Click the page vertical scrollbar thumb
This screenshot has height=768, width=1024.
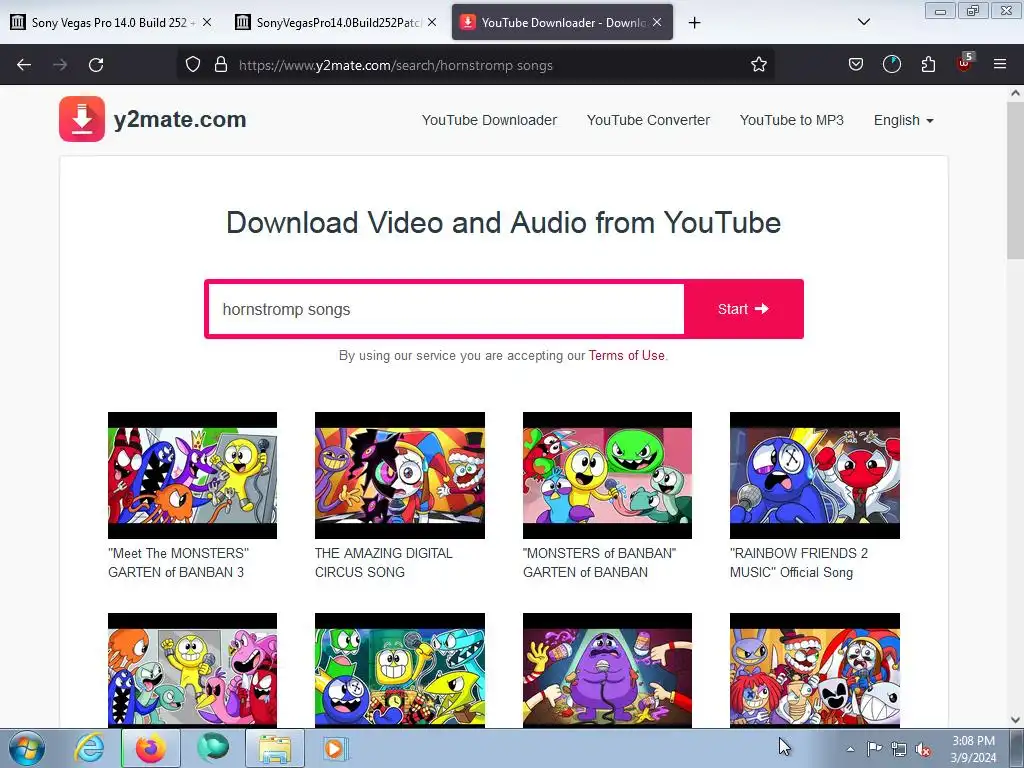point(1015,180)
